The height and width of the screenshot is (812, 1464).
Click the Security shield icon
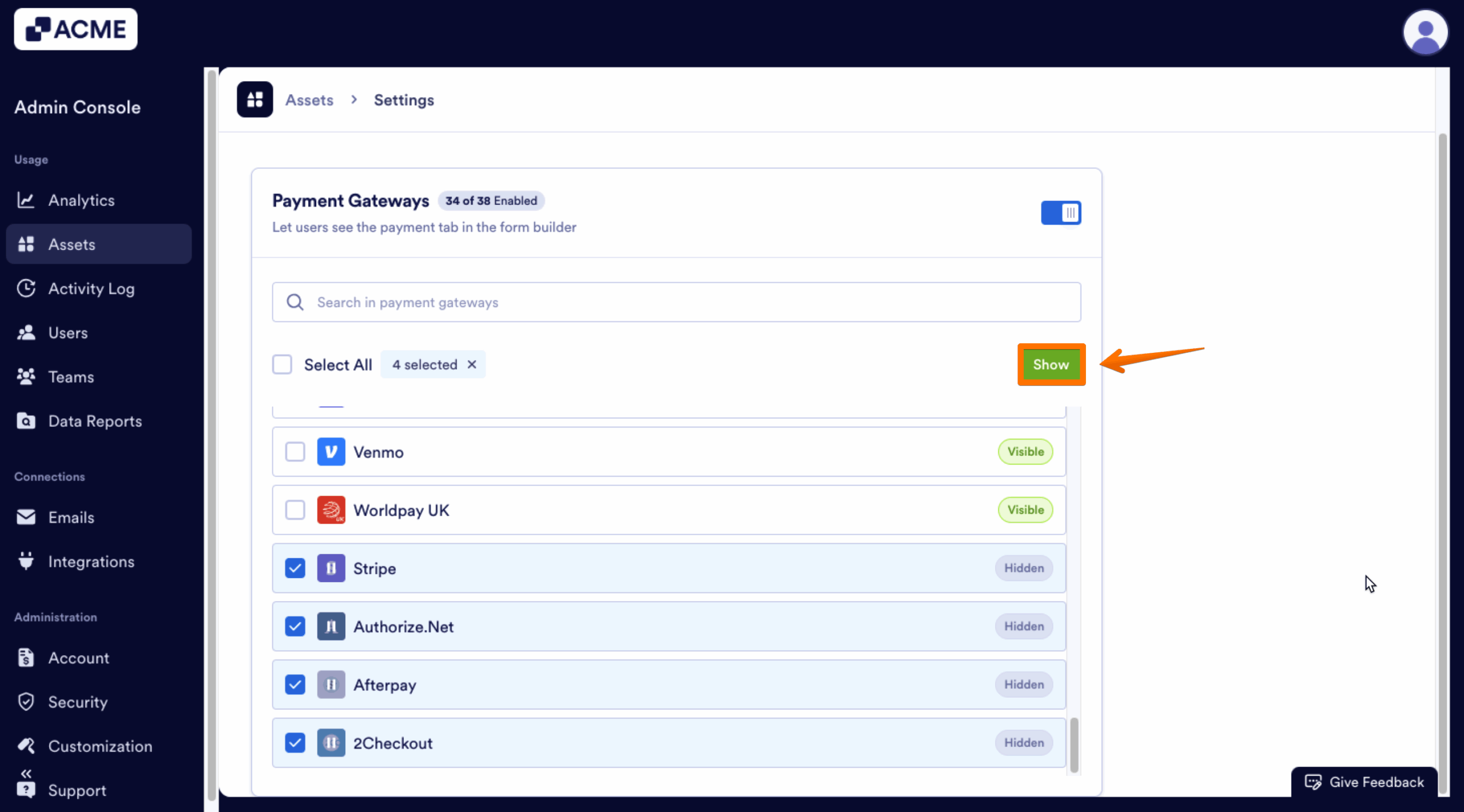[26, 702]
